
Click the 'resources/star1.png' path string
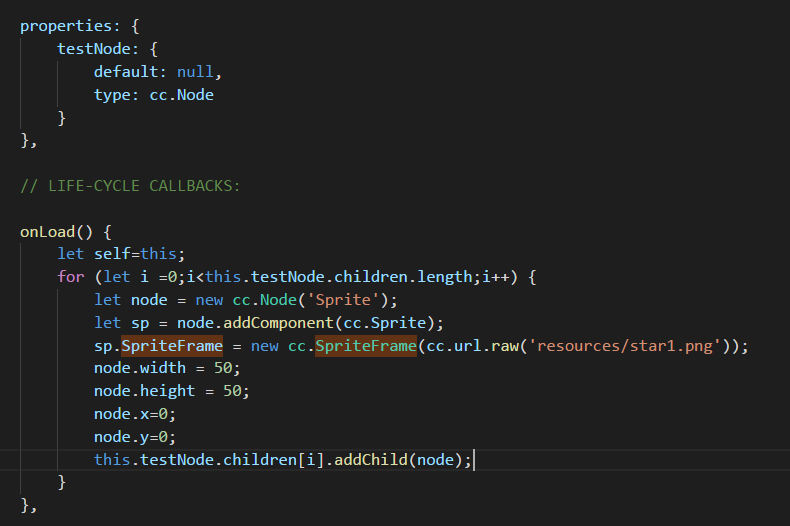click(x=625, y=346)
